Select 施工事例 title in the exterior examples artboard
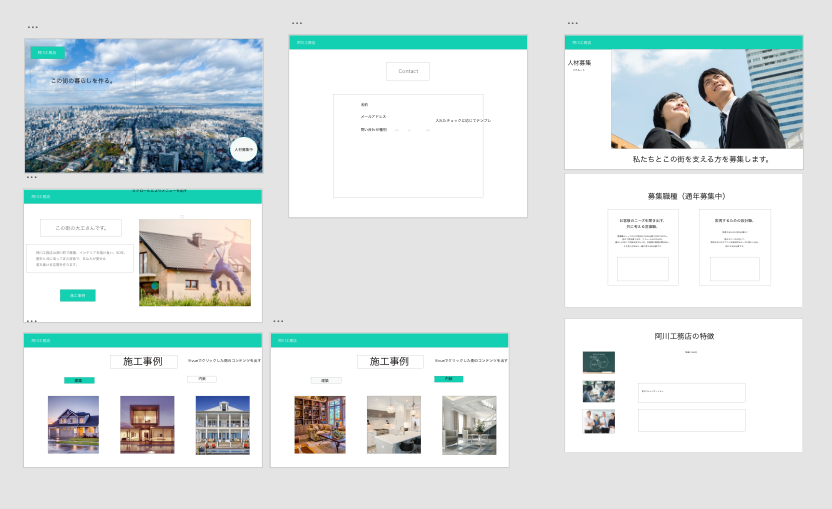The height and width of the screenshot is (509, 832). tap(143, 361)
